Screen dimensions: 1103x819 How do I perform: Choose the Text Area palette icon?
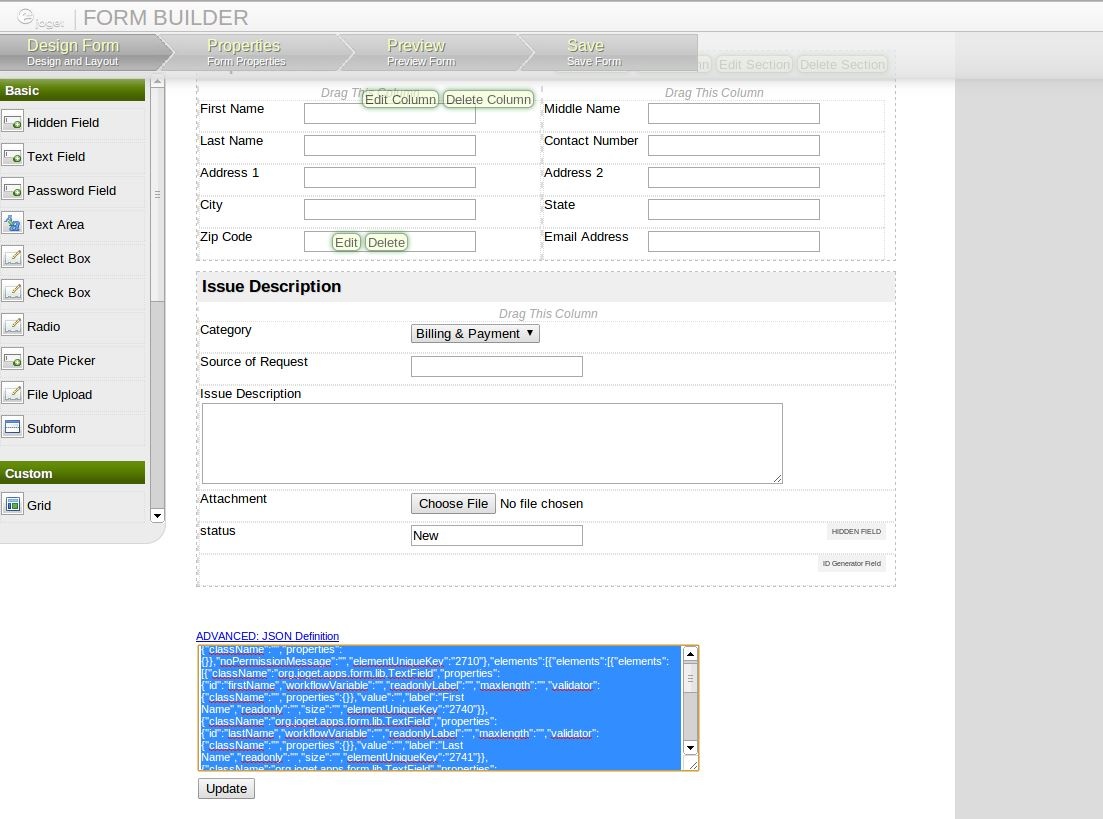13,225
